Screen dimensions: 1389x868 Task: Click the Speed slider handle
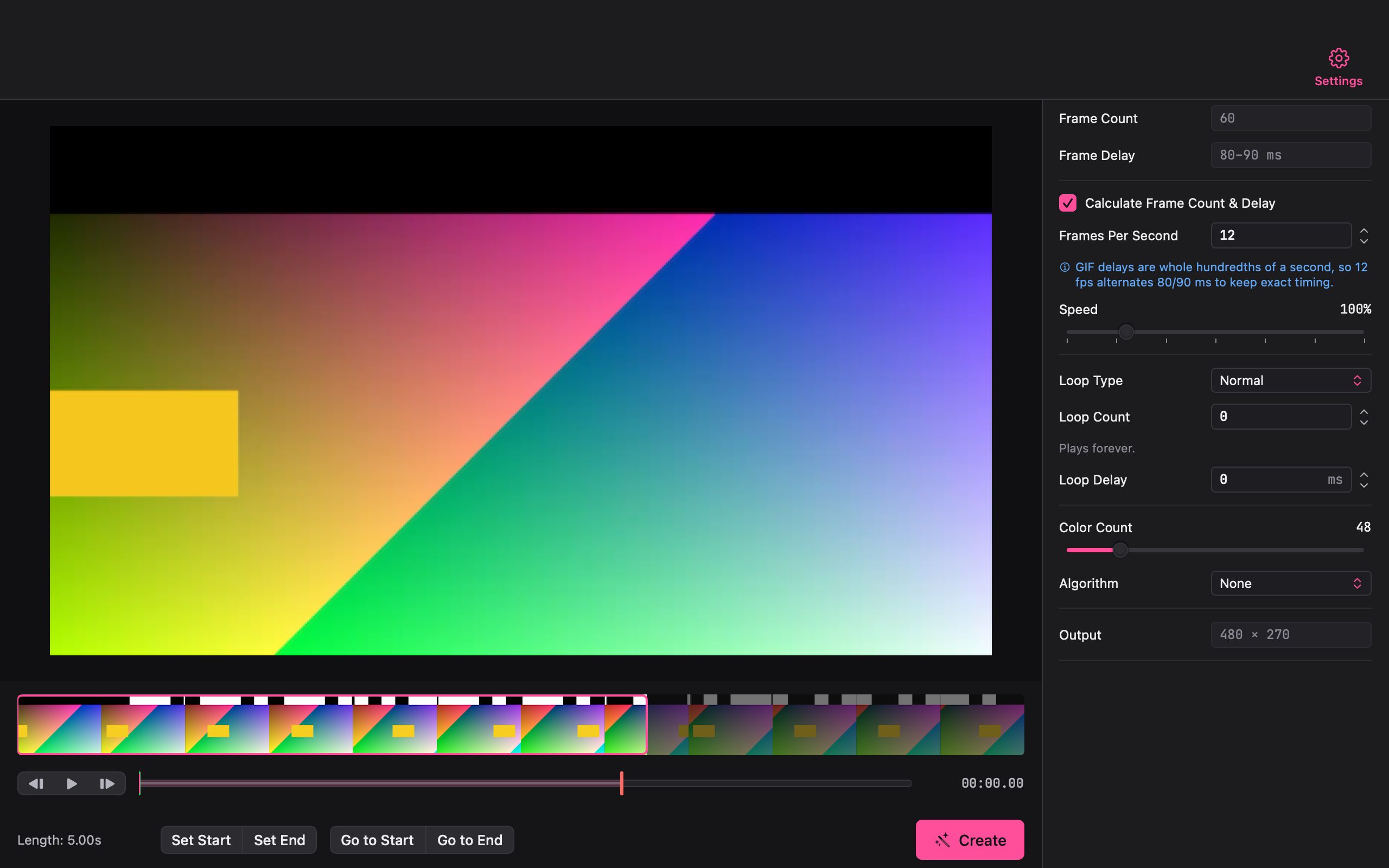tap(1126, 332)
